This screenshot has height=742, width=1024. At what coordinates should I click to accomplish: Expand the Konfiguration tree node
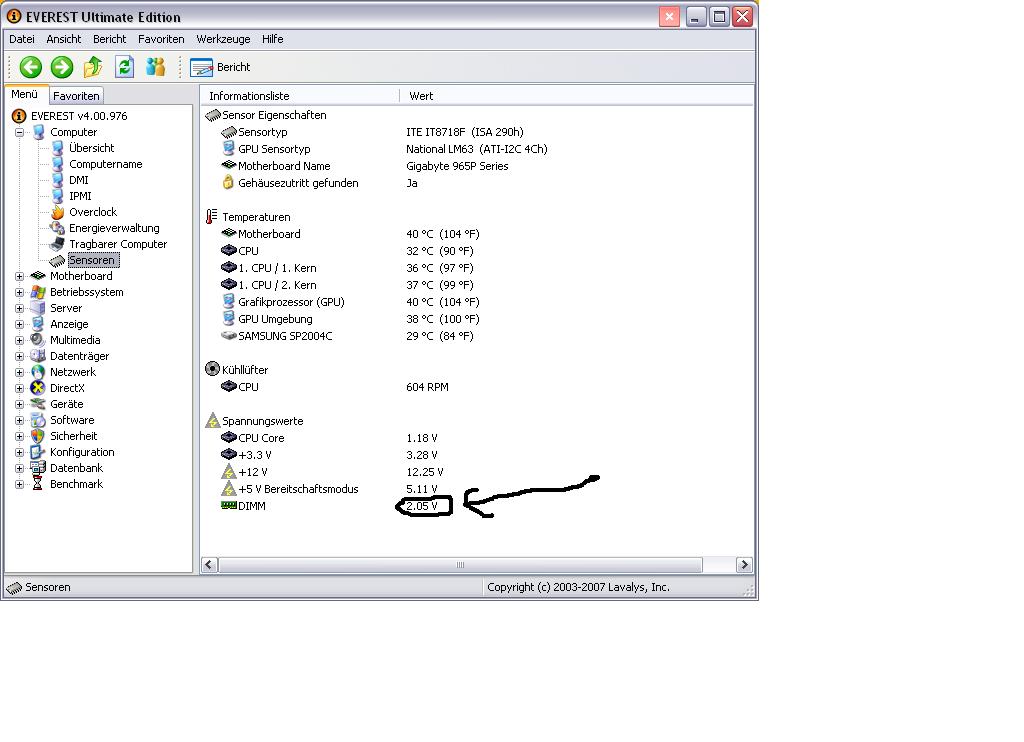(20, 452)
